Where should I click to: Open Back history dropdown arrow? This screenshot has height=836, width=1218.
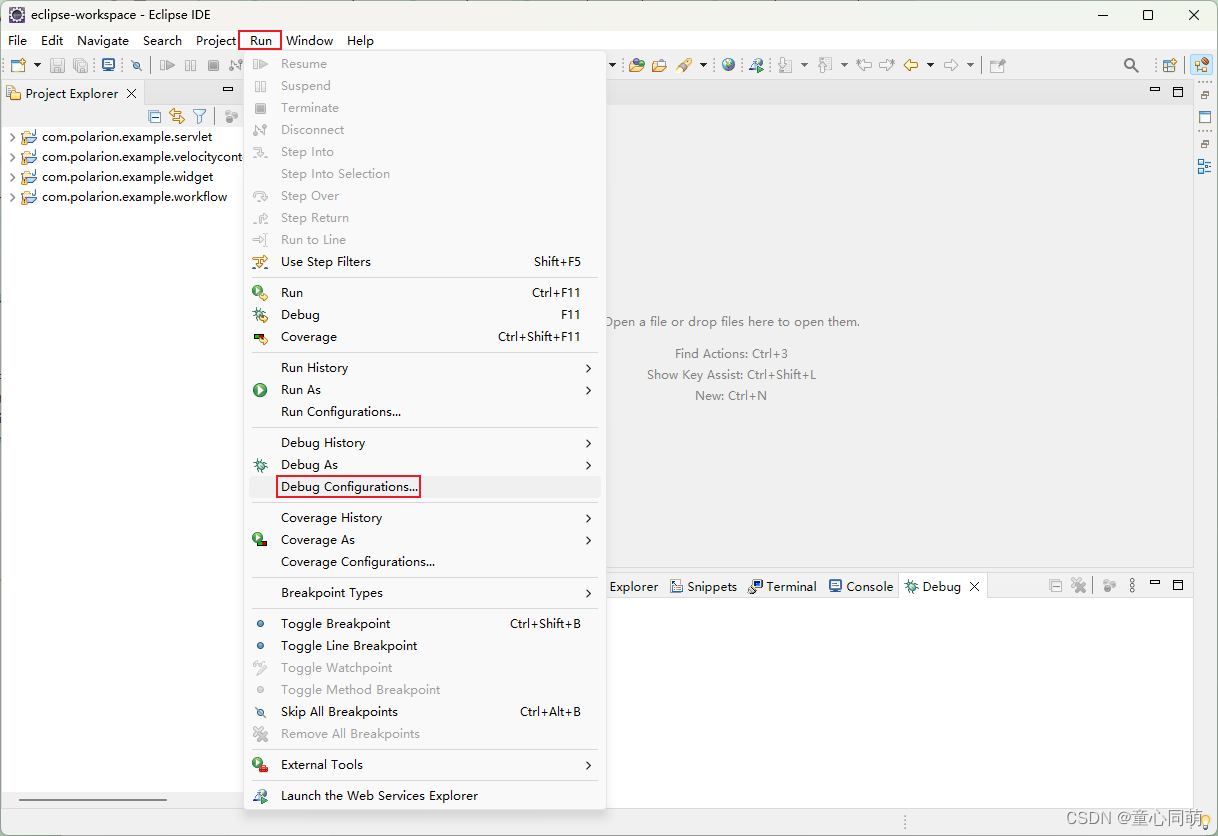pos(930,65)
